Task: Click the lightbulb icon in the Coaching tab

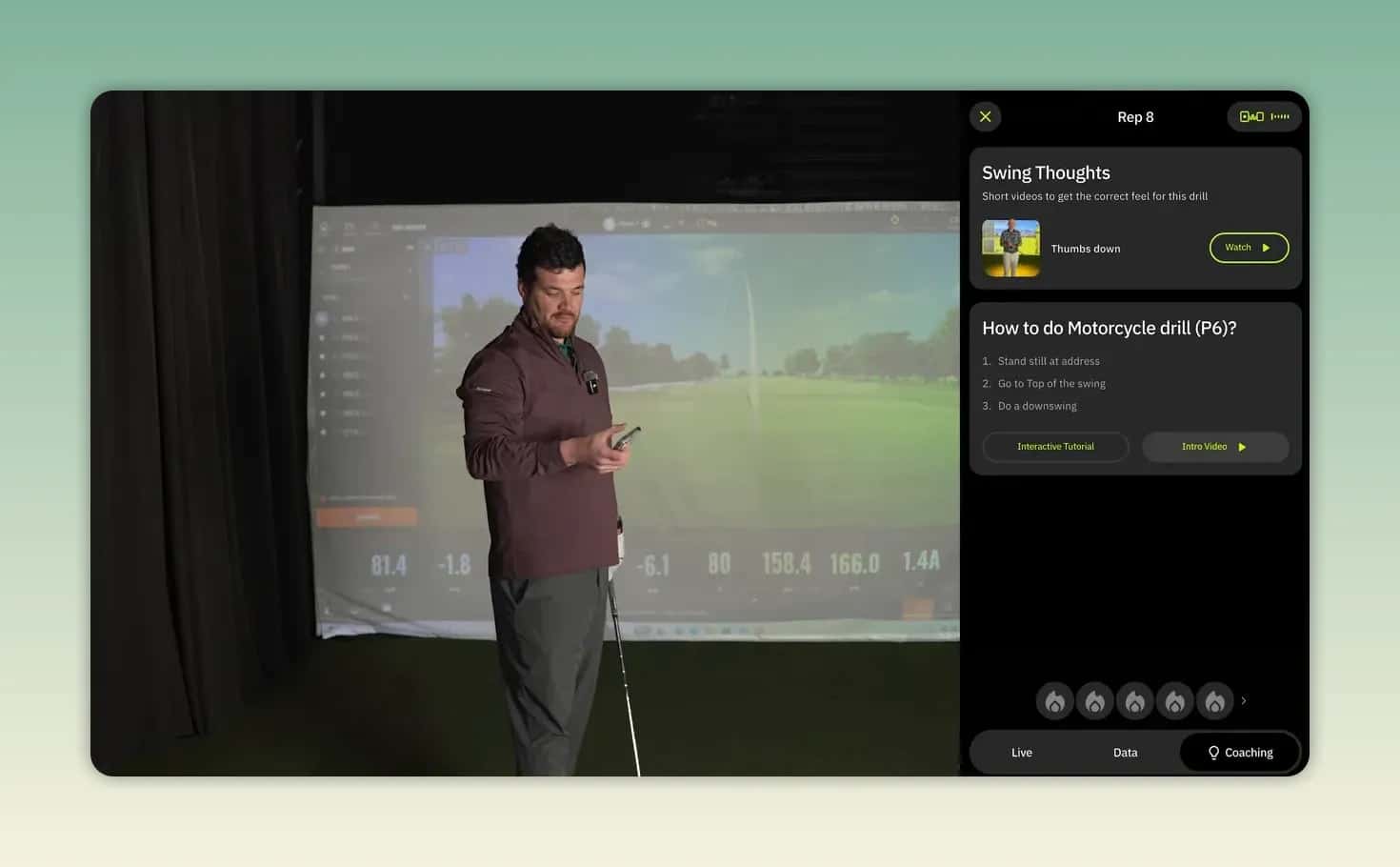Action: coord(1213,753)
